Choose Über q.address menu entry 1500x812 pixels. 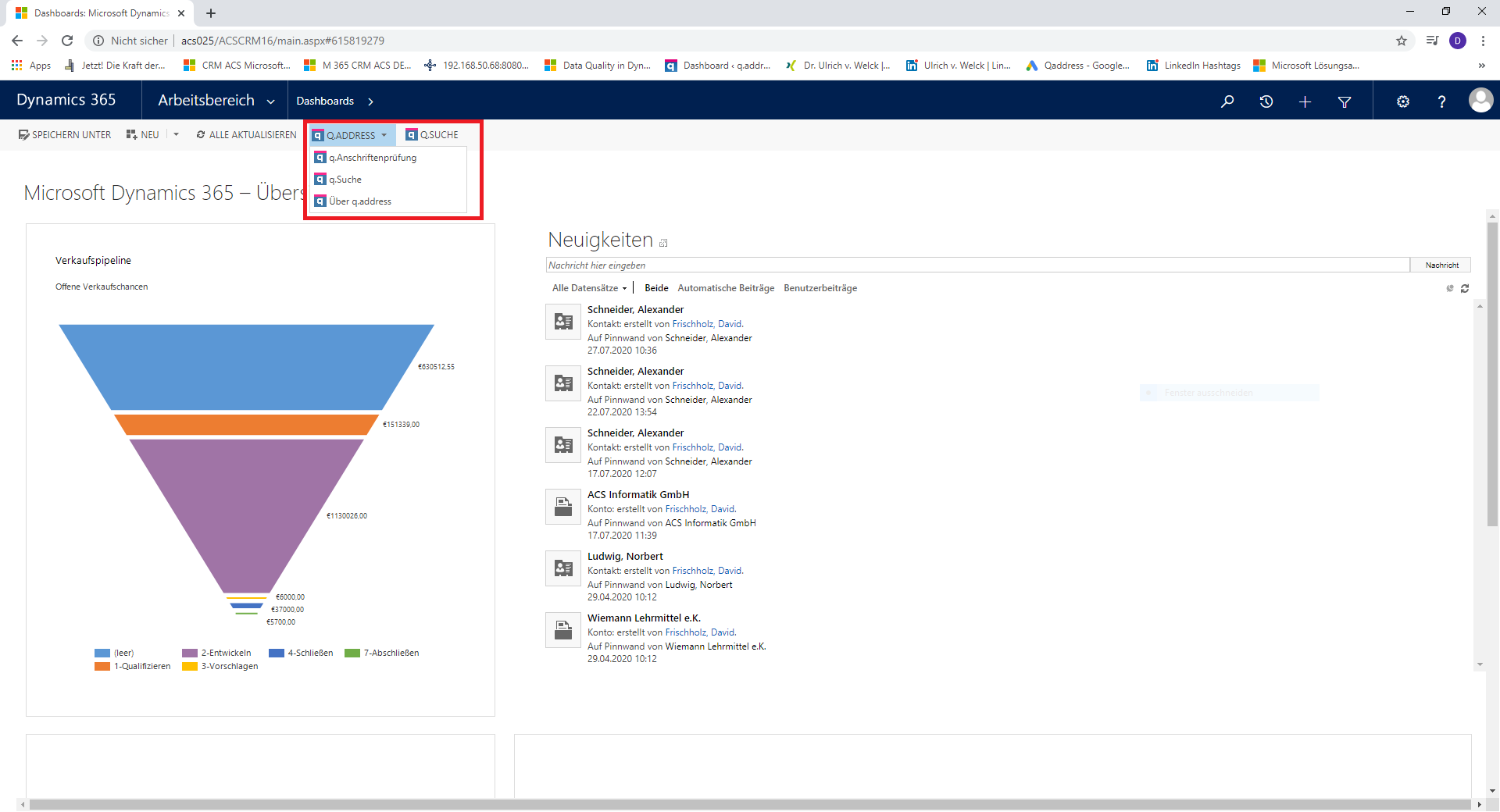360,201
